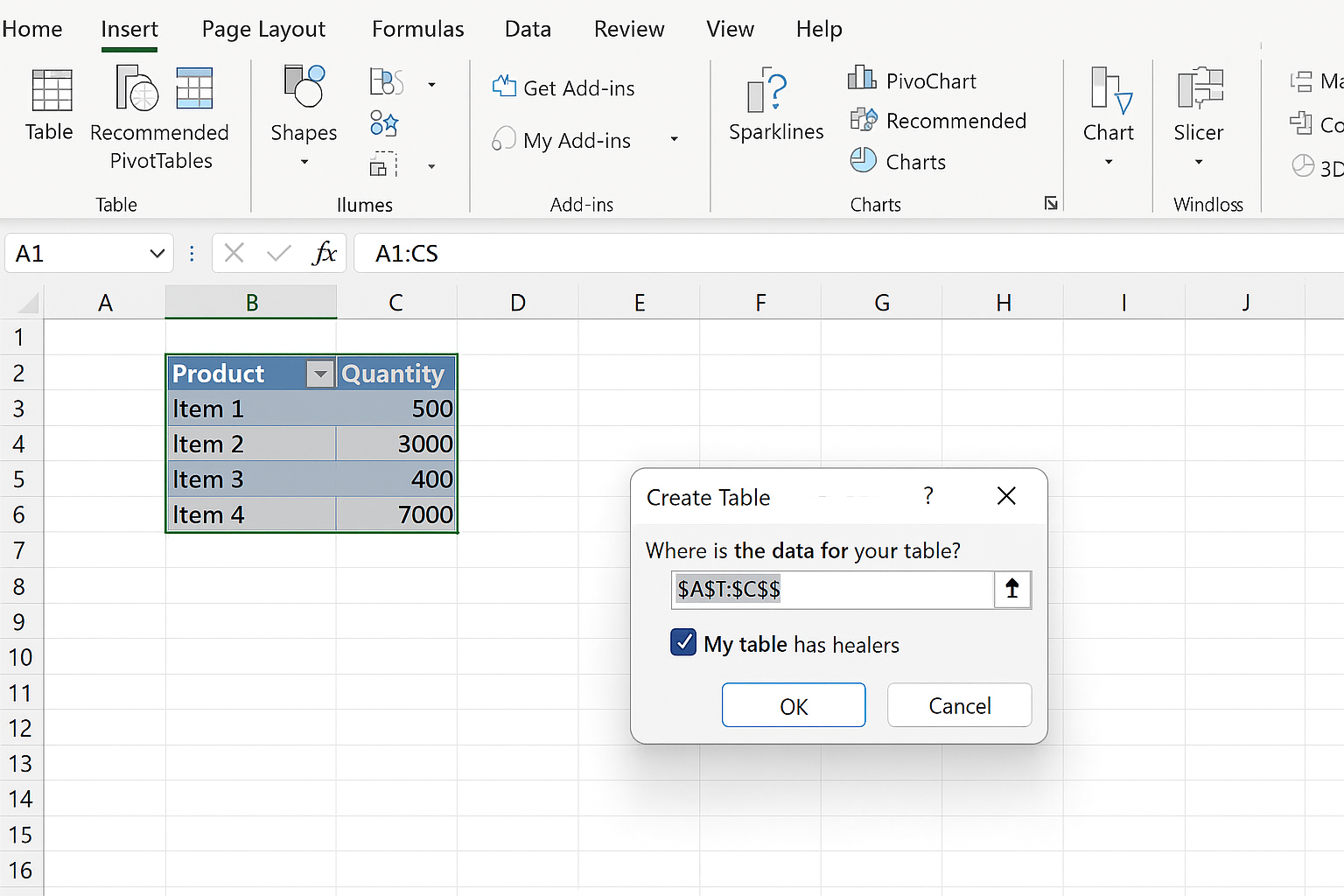Viewport: 1344px width, 896px height.
Task: Click the collapse dialog range selector arrow
Action: pyautogui.click(x=1012, y=589)
